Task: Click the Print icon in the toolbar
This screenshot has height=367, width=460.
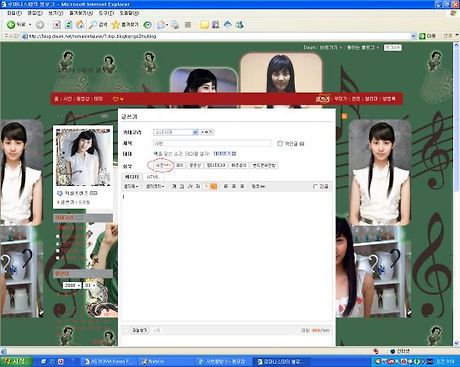Action: click(x=175, y=25)
